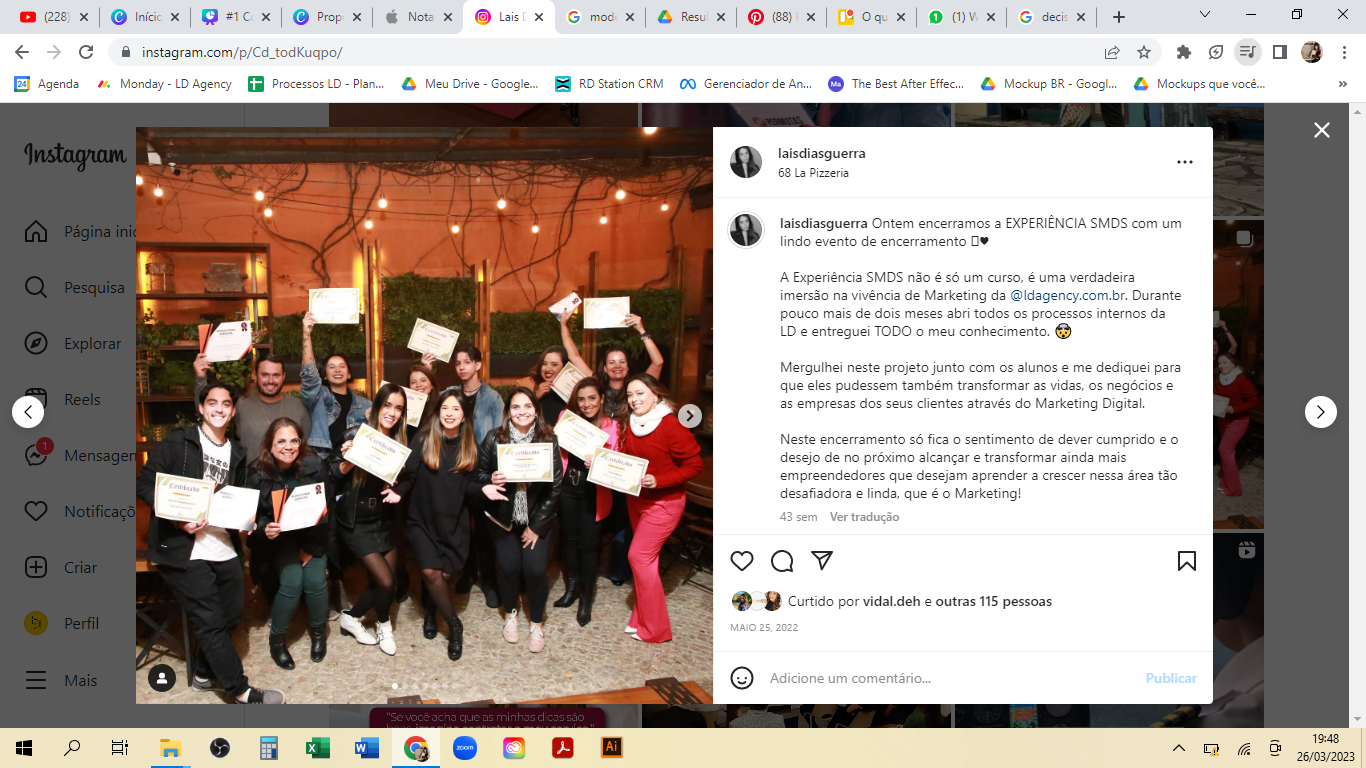
Task: Go to the previous post arrow
Action: [28, 412]
